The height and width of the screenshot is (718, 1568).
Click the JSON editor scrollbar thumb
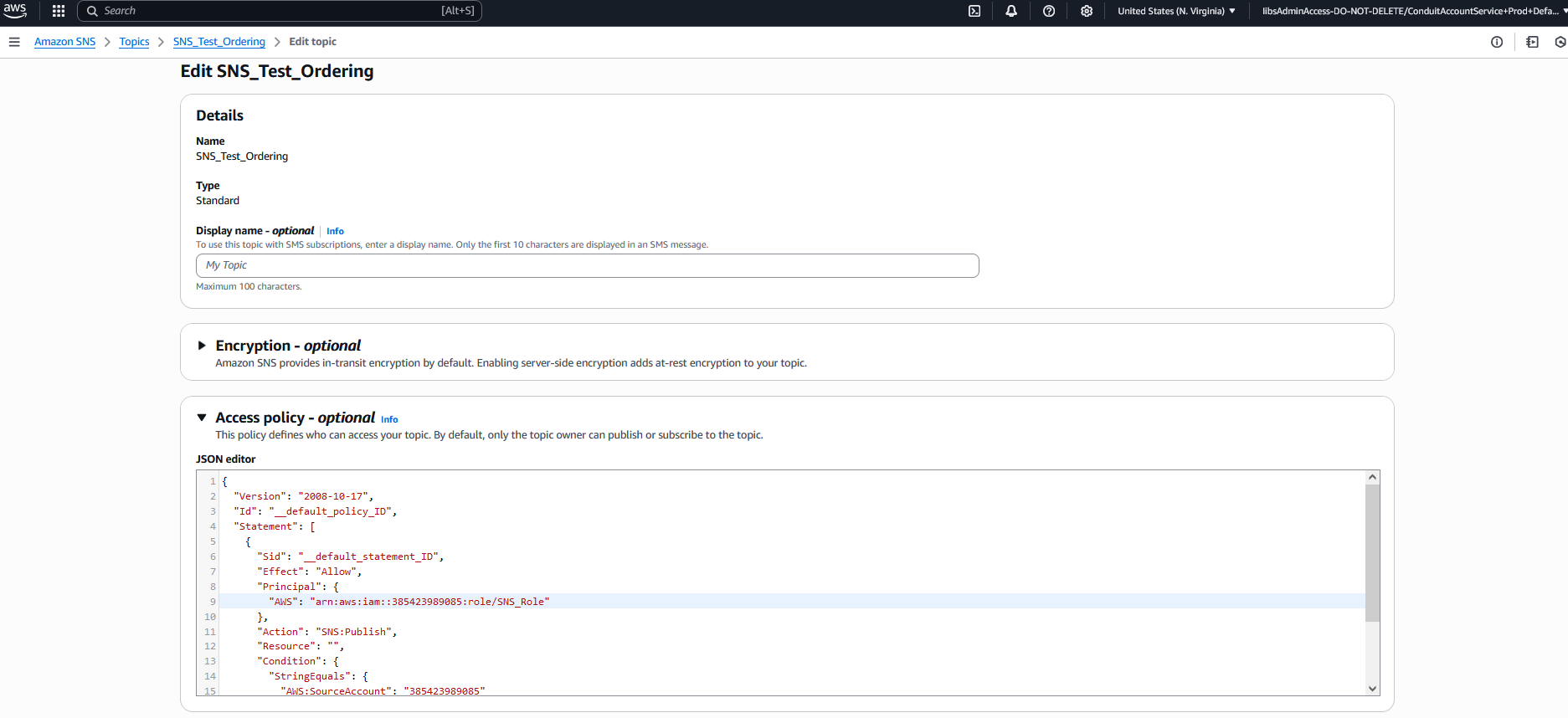1372,552
